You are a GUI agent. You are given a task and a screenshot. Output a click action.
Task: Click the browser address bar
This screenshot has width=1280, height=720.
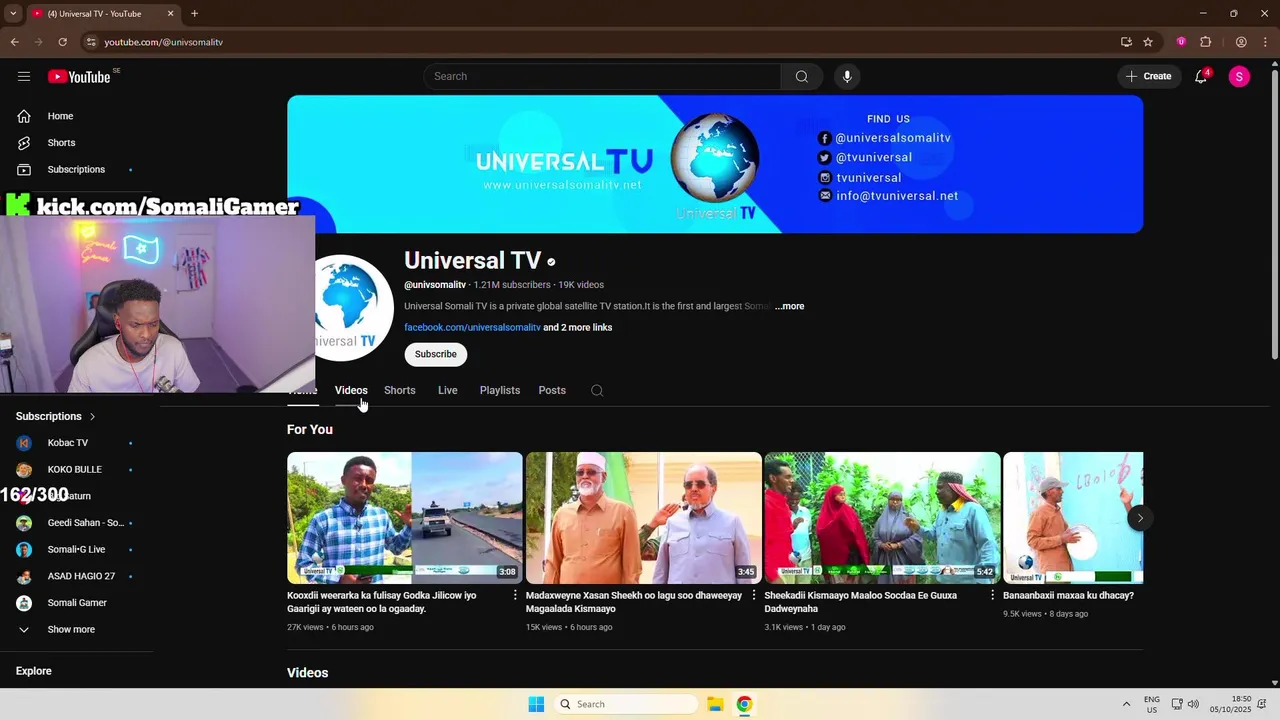pos(600,42)
